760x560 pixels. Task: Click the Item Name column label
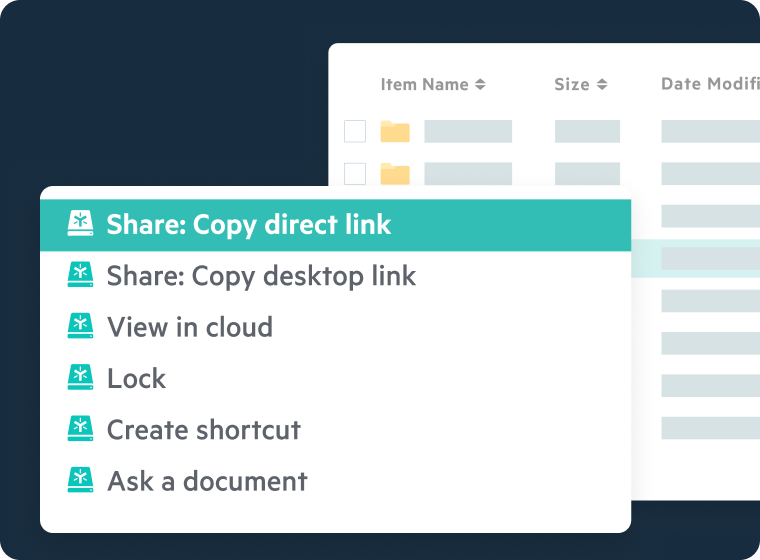click(424, 84)
